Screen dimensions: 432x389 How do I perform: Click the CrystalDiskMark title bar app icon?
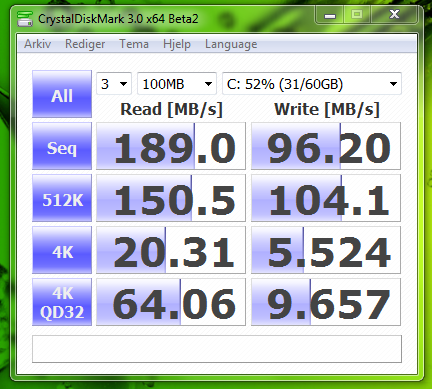25,19
